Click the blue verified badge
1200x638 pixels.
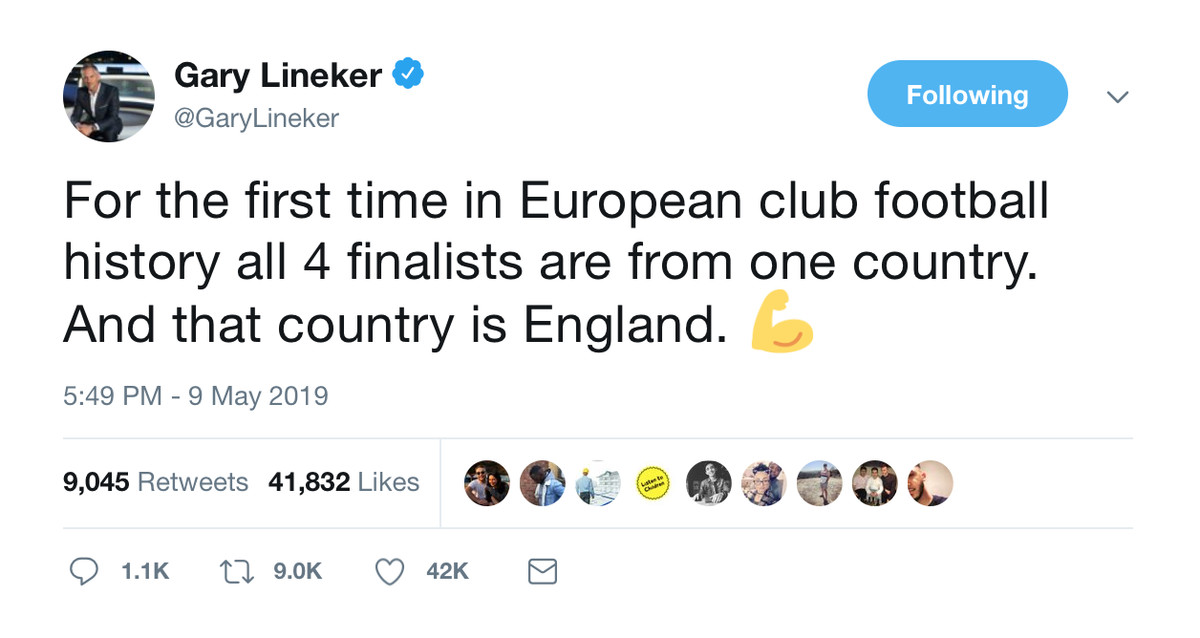(409, 75)
